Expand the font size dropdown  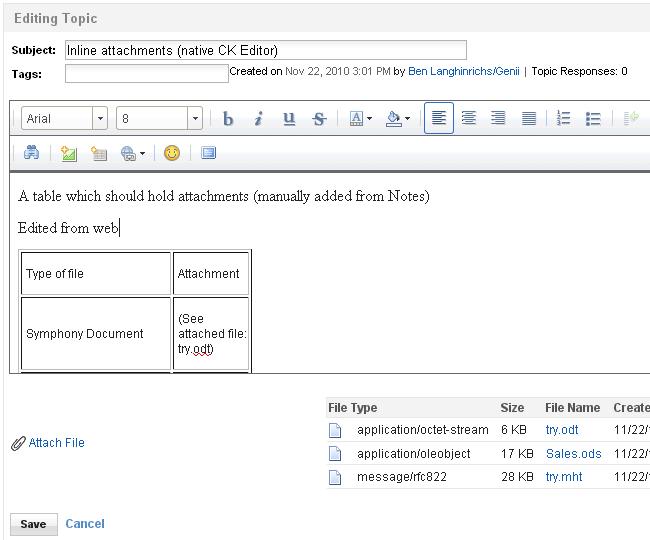pos(195,119)
